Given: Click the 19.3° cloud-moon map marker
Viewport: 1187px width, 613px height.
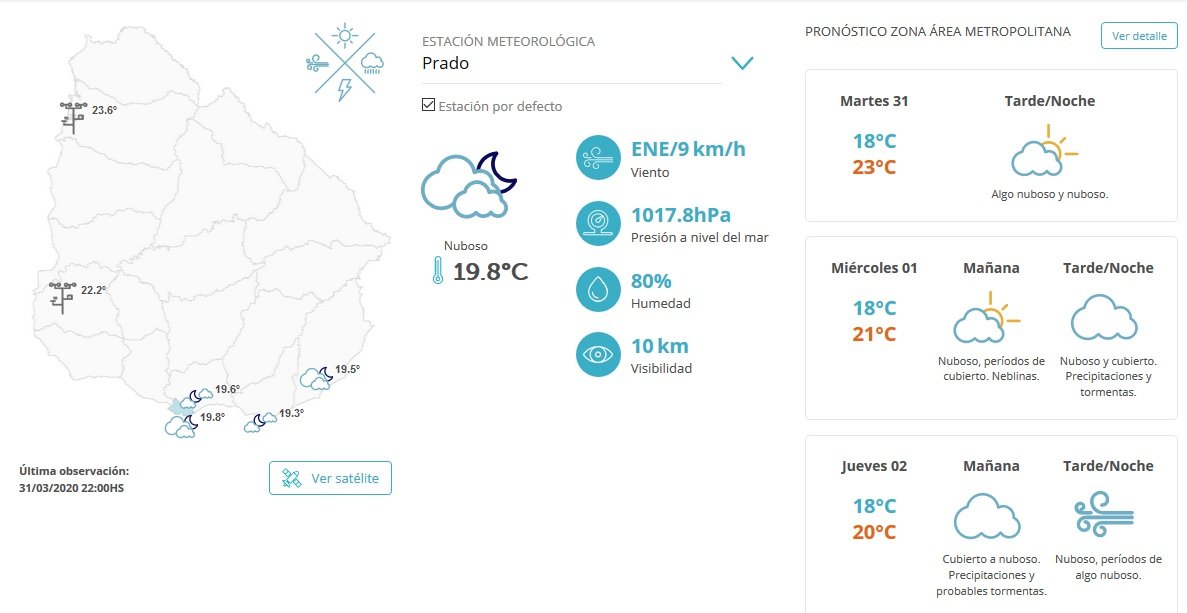Looking at the screenshot, I should click(x=260, y=422).
